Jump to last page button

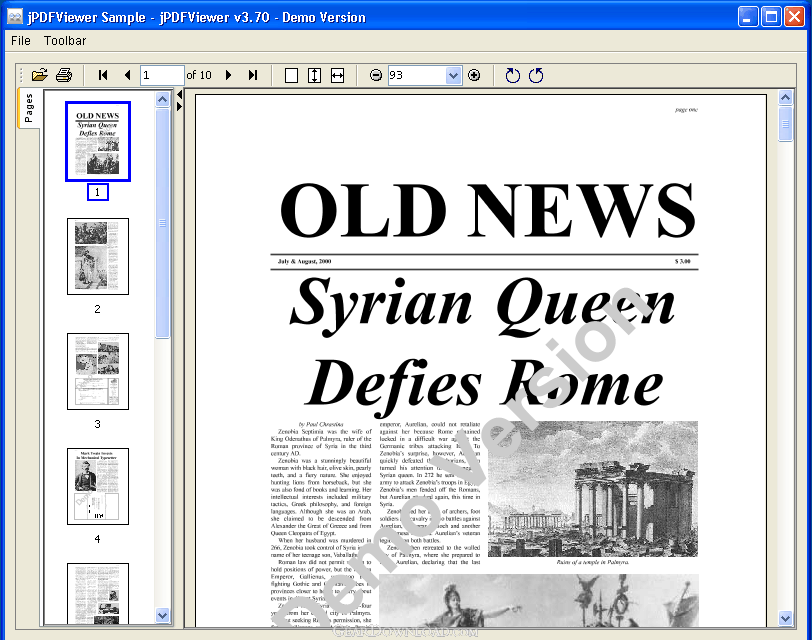[x=253, y=75]
